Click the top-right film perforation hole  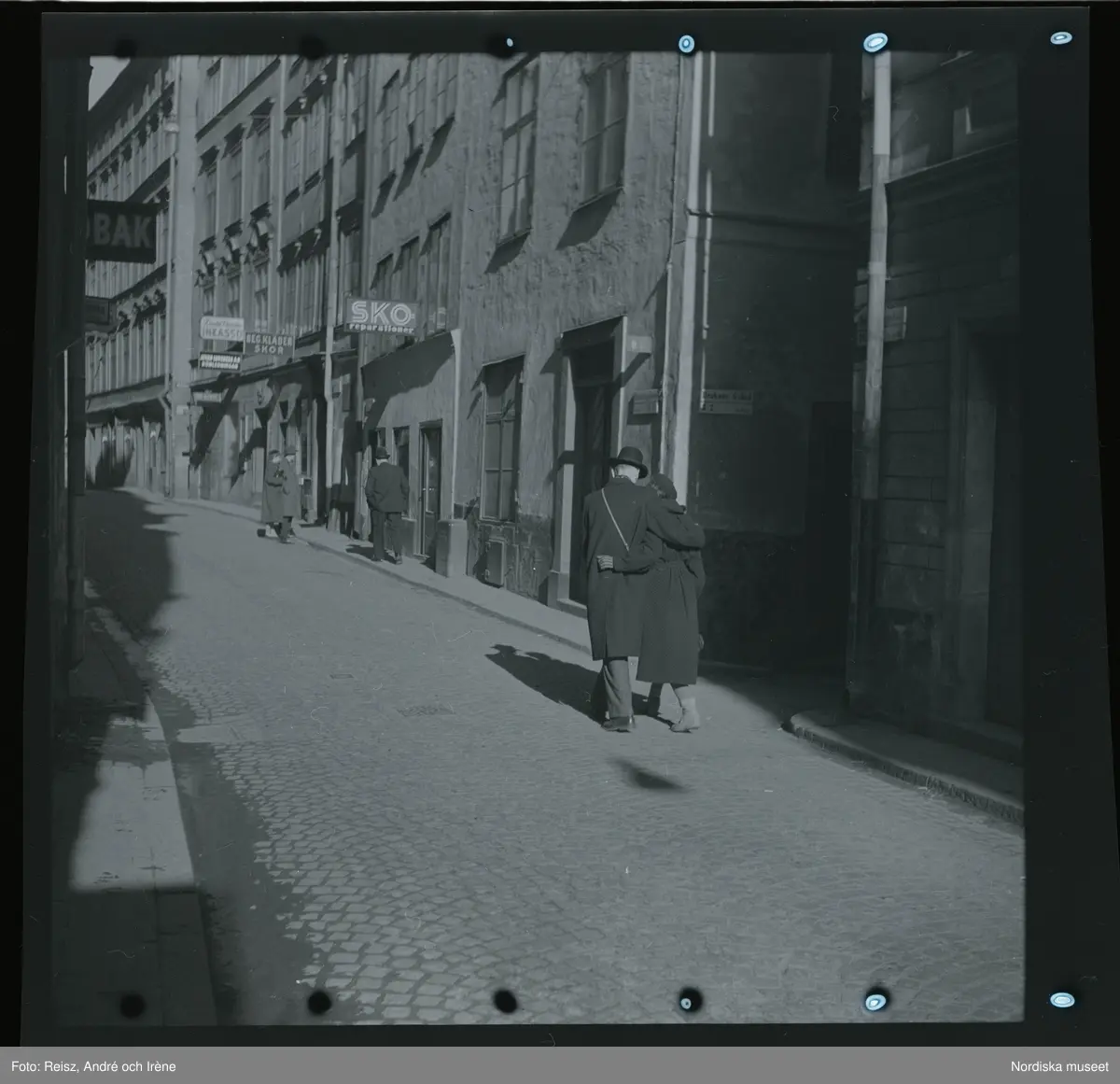pos(1060,38)
